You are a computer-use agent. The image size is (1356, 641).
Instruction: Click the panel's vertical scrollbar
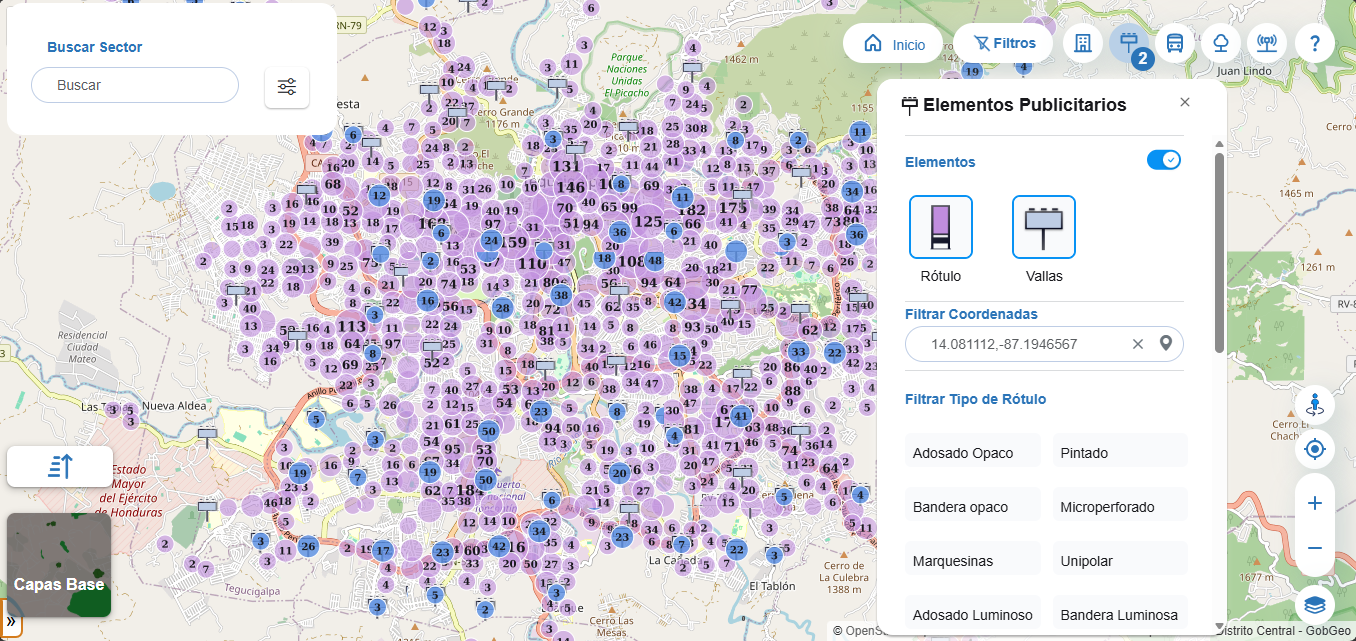pyautogui.click(x=1219, y=250)
